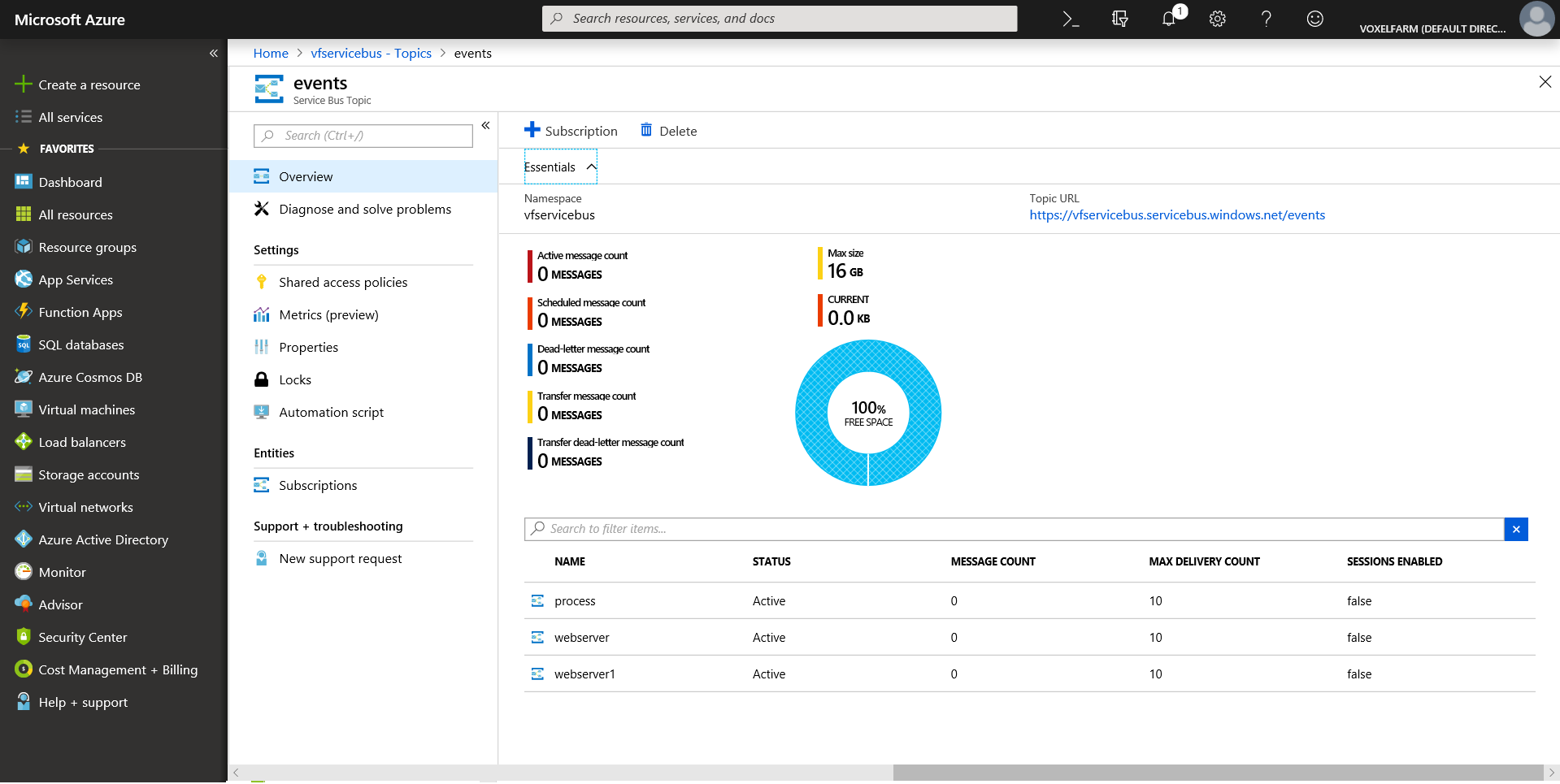This screenshot has width=1560, height=784.
Task: Focus the Search to filter items field
Action: point(1014,529)
